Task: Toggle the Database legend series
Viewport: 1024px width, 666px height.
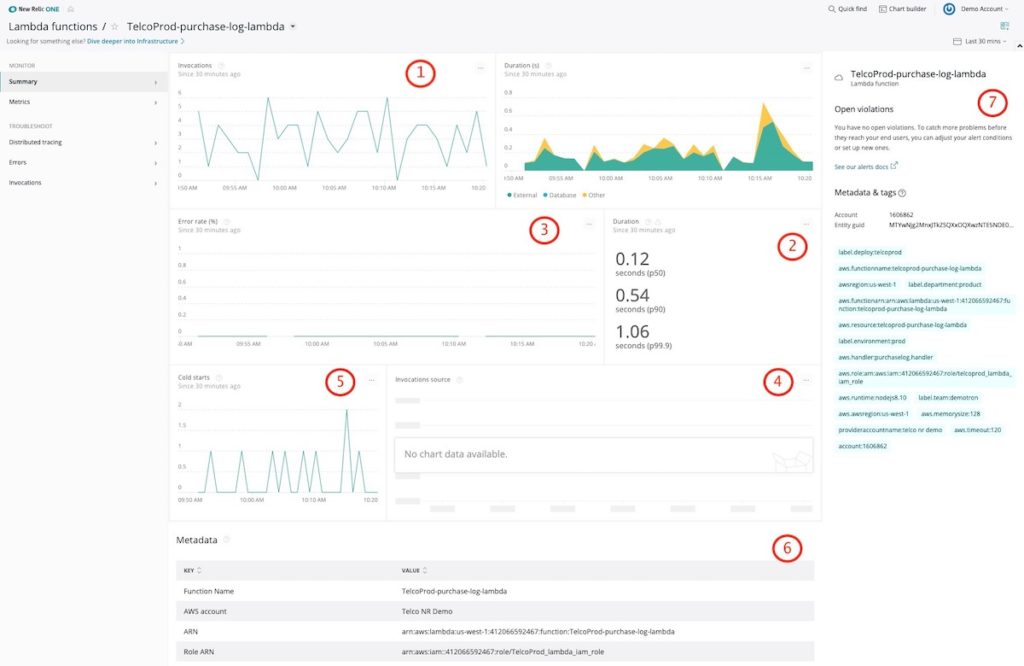Action: pyautogui.click(x=560, y=195)
